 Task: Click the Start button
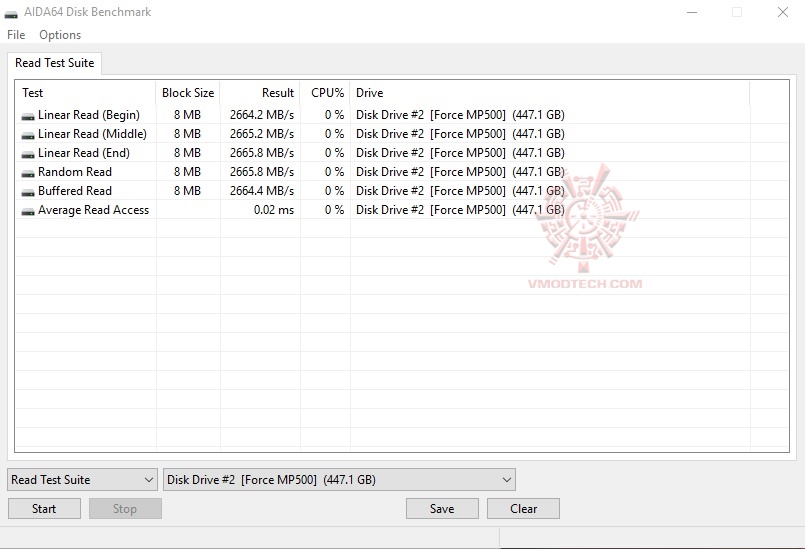pyautogui.click(x=44, y=508)
